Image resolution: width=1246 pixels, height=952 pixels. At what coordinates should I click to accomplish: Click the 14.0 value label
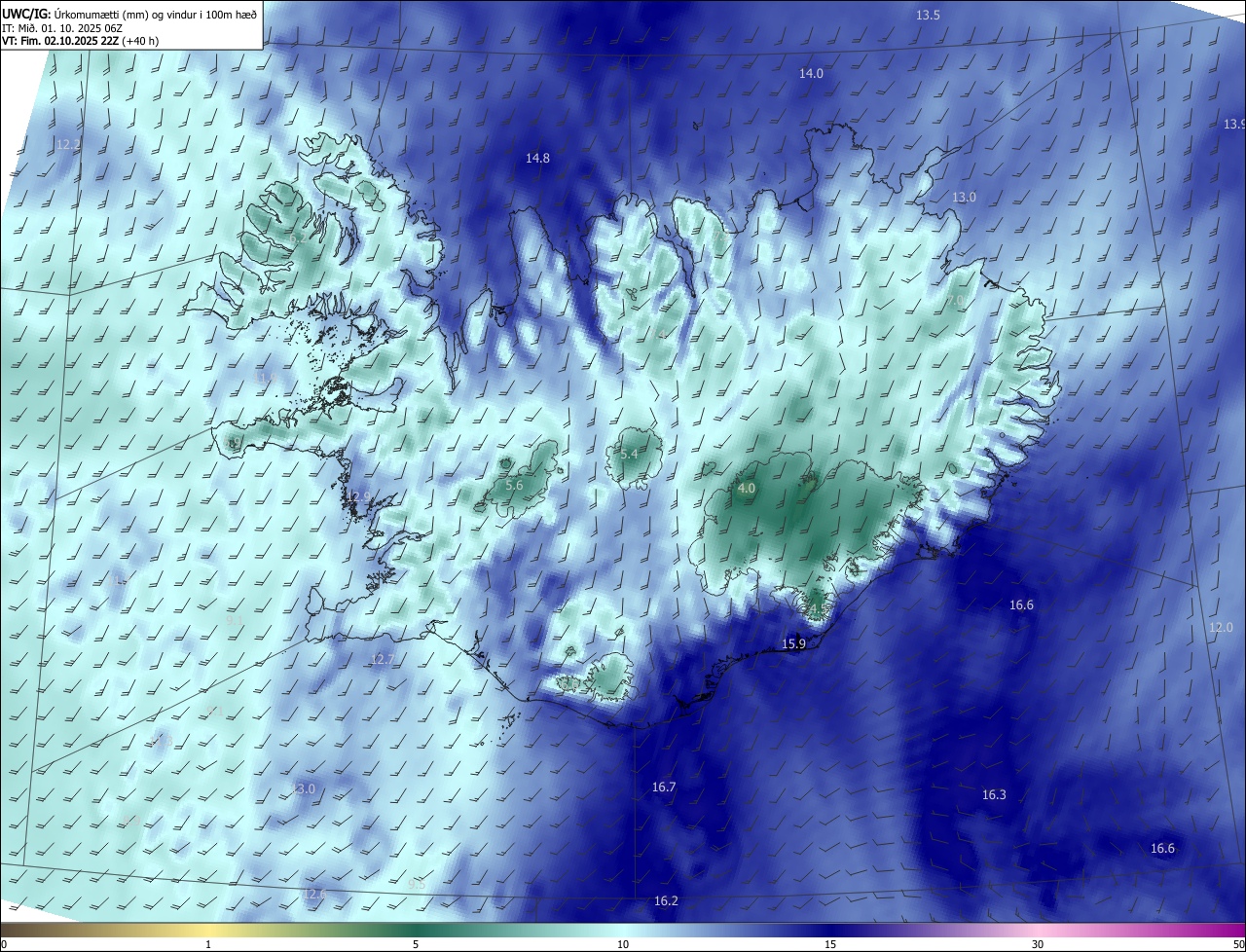tap(811, 74)
